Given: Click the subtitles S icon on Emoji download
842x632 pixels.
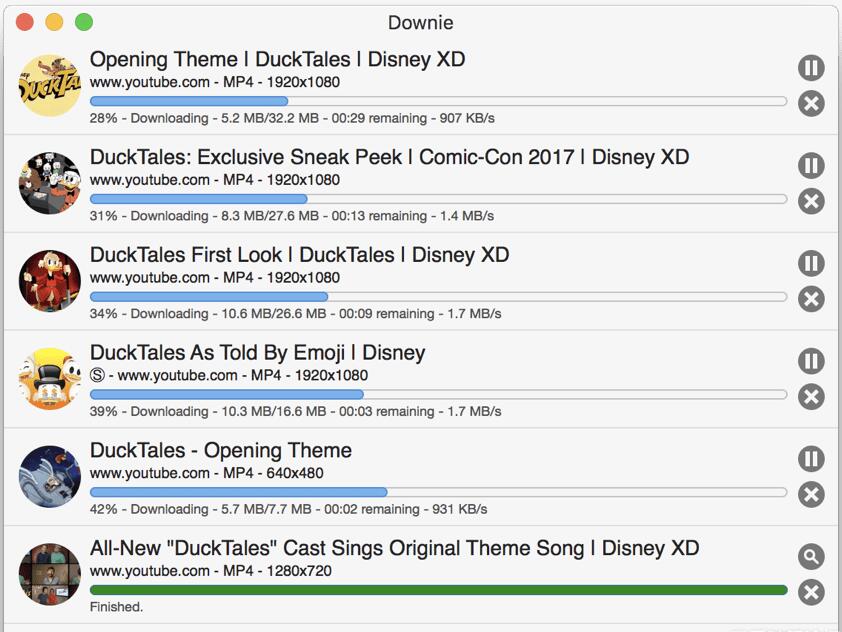Looking at the screenshot, I should click(x=97, y=375).
